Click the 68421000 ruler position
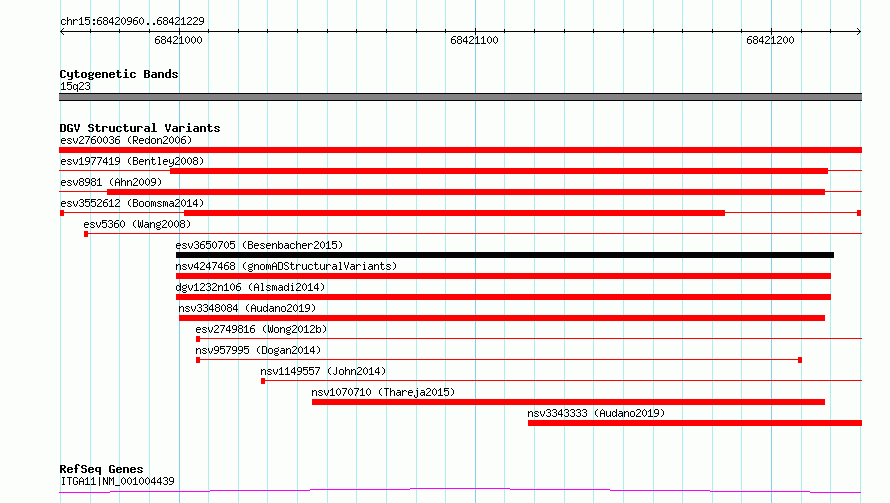The image size is (890, 503). pos(178,40)
